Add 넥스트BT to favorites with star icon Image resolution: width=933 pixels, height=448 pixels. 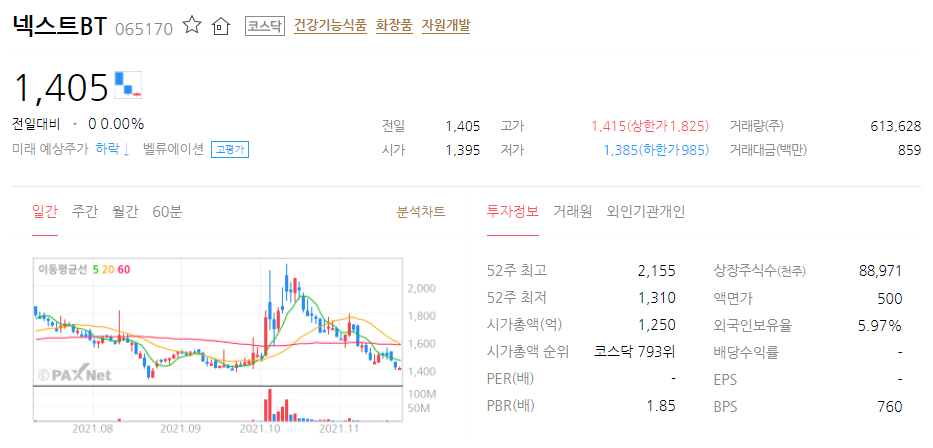point(192,26)
